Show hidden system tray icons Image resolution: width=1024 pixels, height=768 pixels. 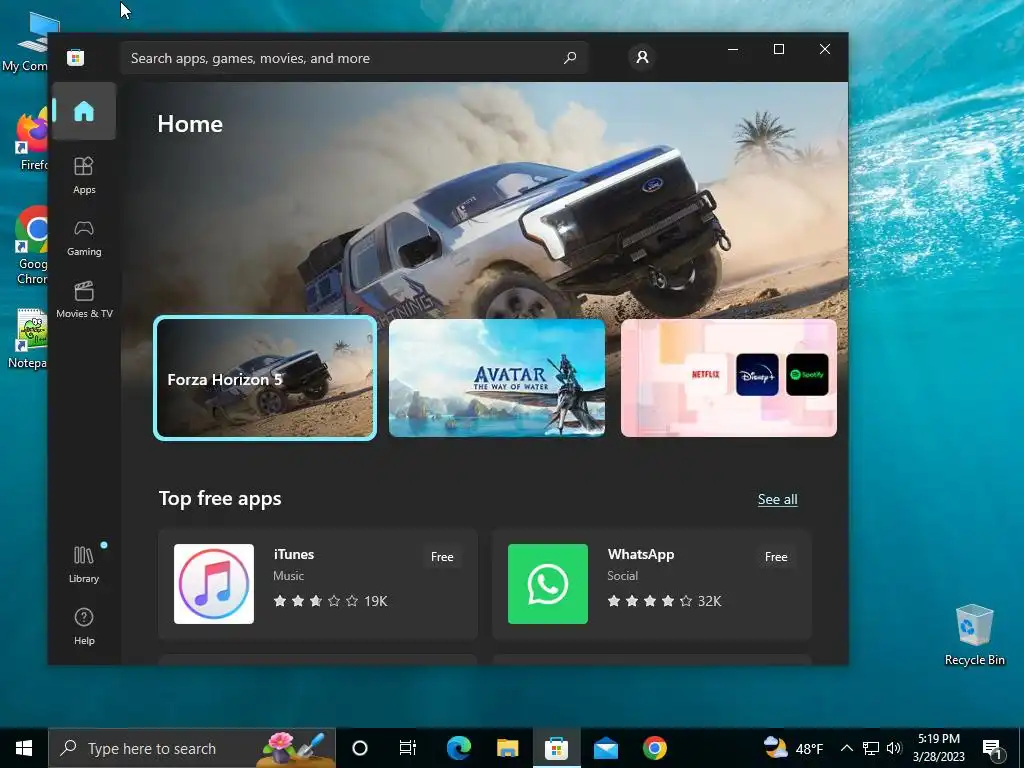846,748
